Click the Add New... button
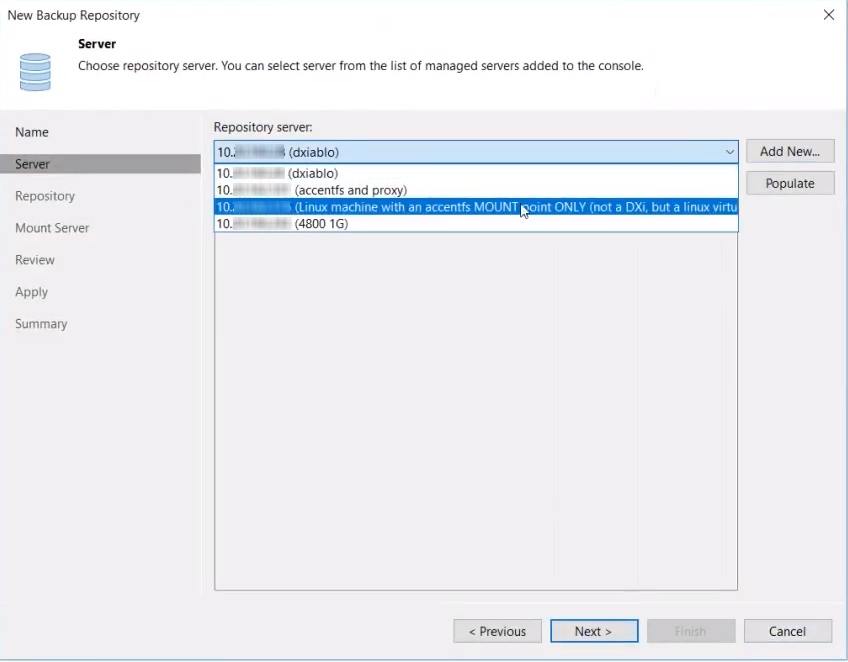This screenshot has width=848, height=662. coord(789,151)
